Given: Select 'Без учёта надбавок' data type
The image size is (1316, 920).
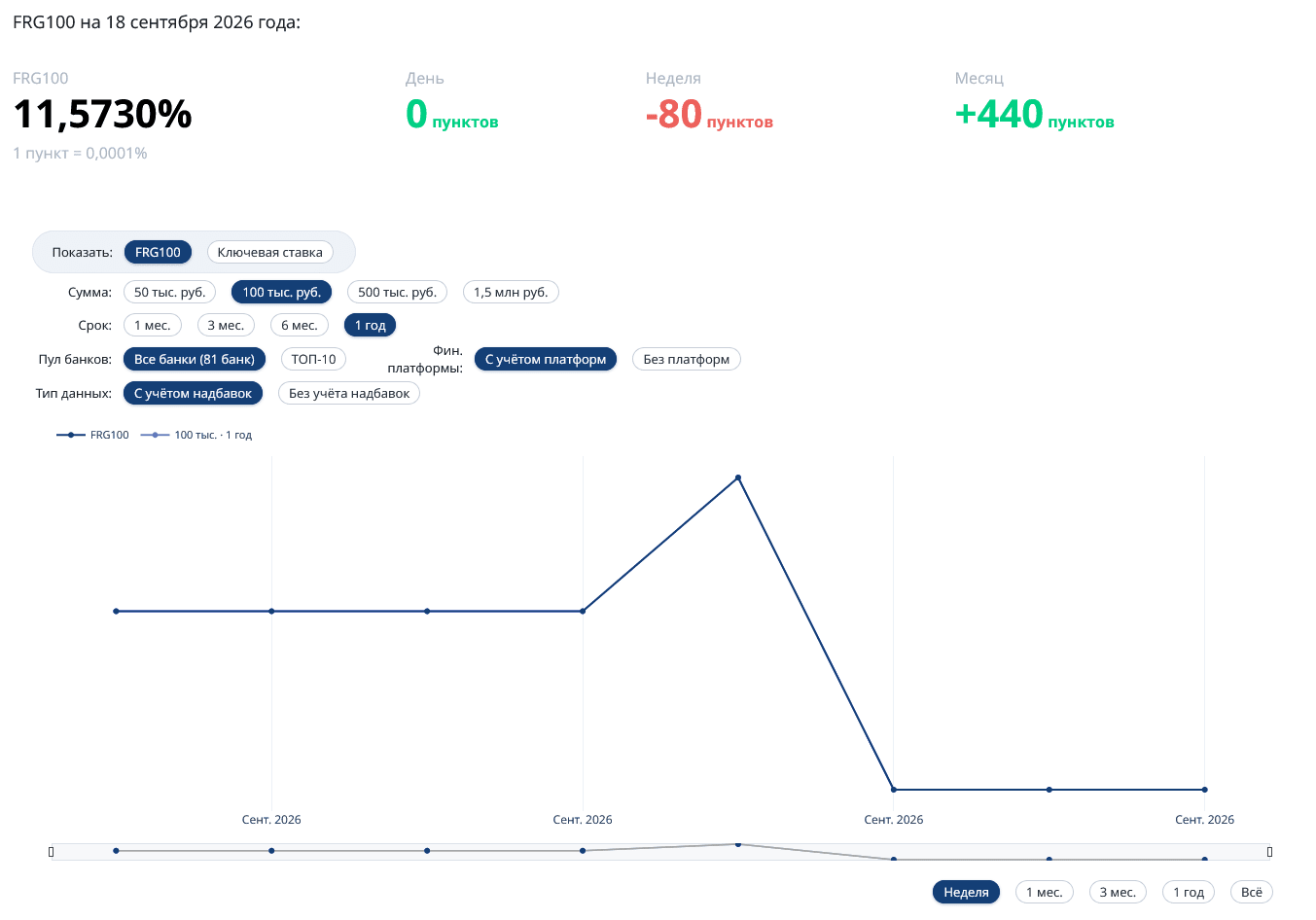Looking at the screenshot, I should [x=349, y=393].
